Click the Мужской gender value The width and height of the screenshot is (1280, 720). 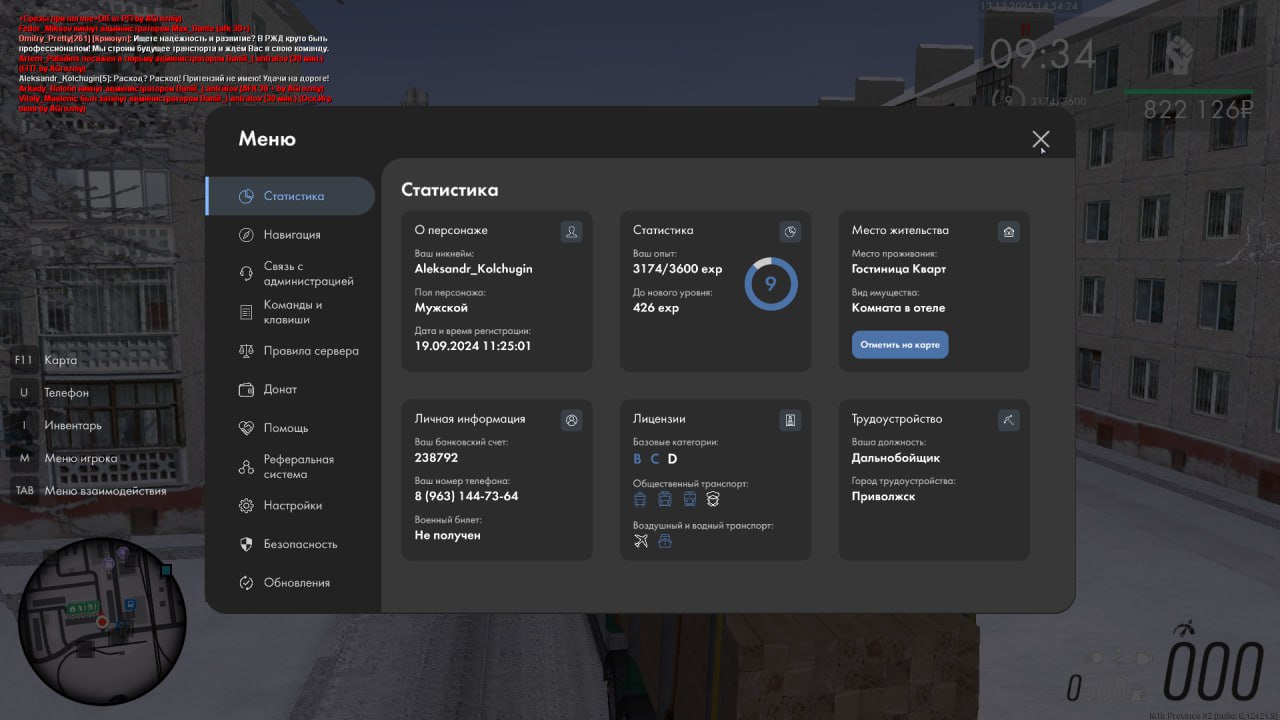441,307
